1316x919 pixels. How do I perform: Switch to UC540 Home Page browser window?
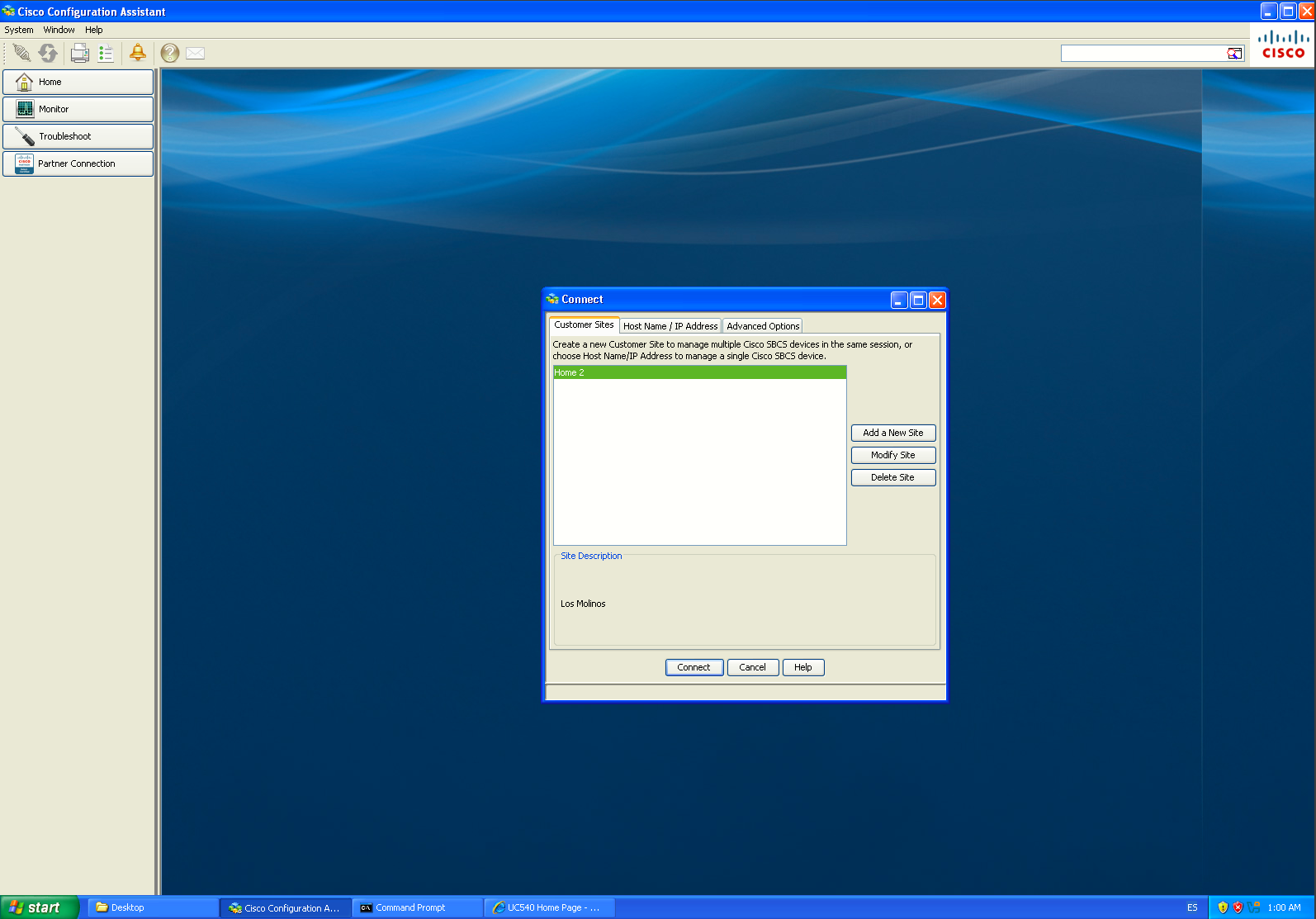(550, 907)
